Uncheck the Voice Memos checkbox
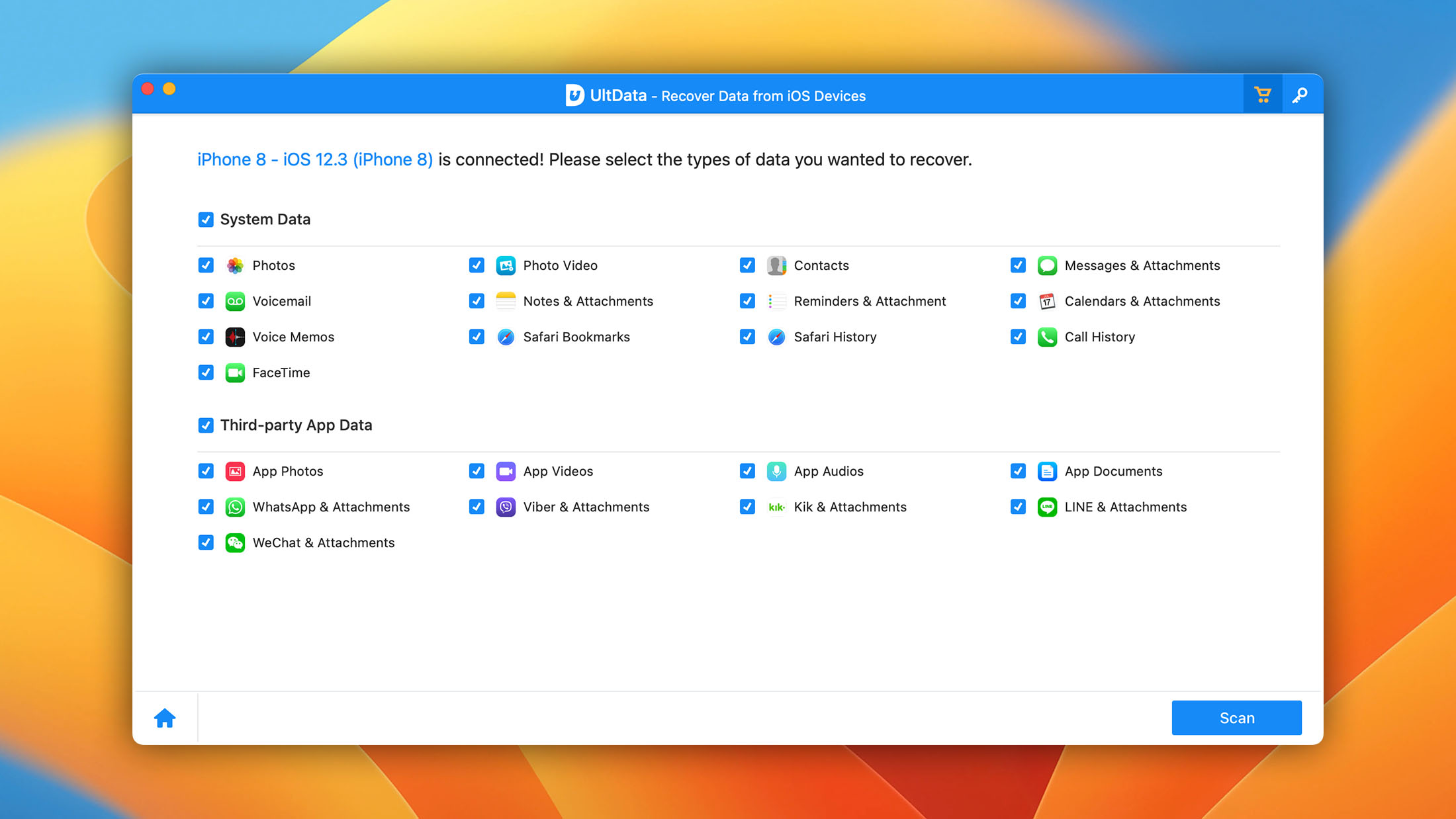 pos(206,337)
